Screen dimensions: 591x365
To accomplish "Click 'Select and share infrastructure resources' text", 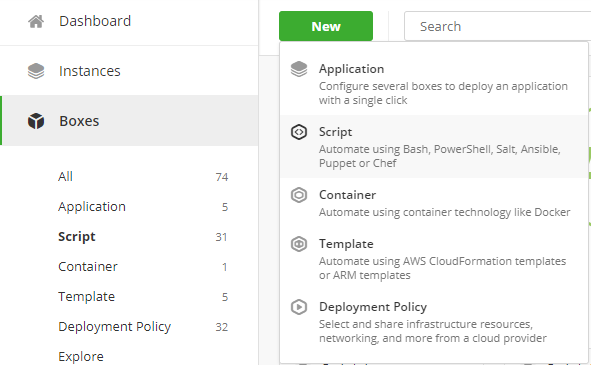I will (x=433, y=331).
